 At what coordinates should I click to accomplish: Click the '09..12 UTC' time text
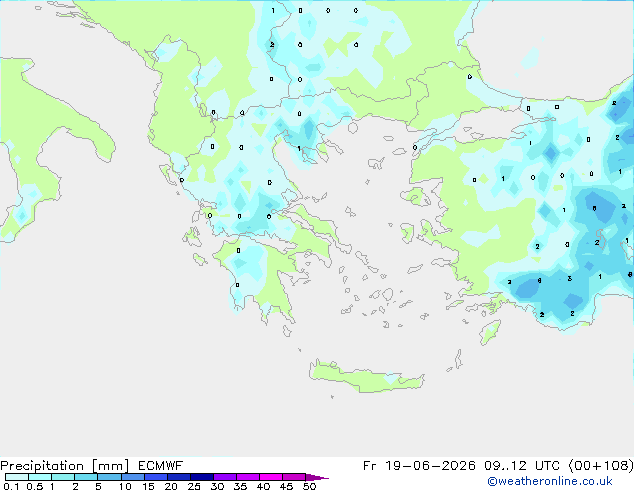(523, 466)
